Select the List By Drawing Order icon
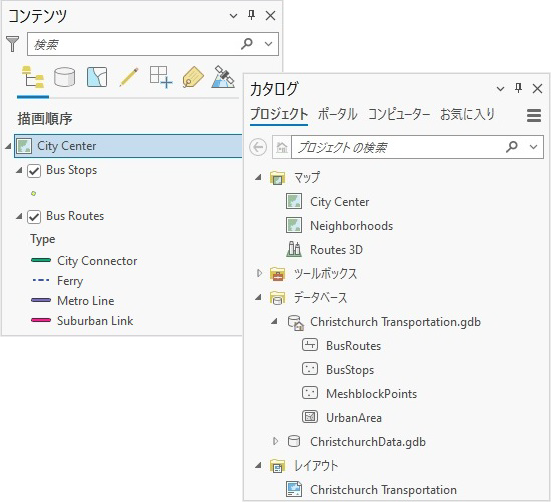 33,77
